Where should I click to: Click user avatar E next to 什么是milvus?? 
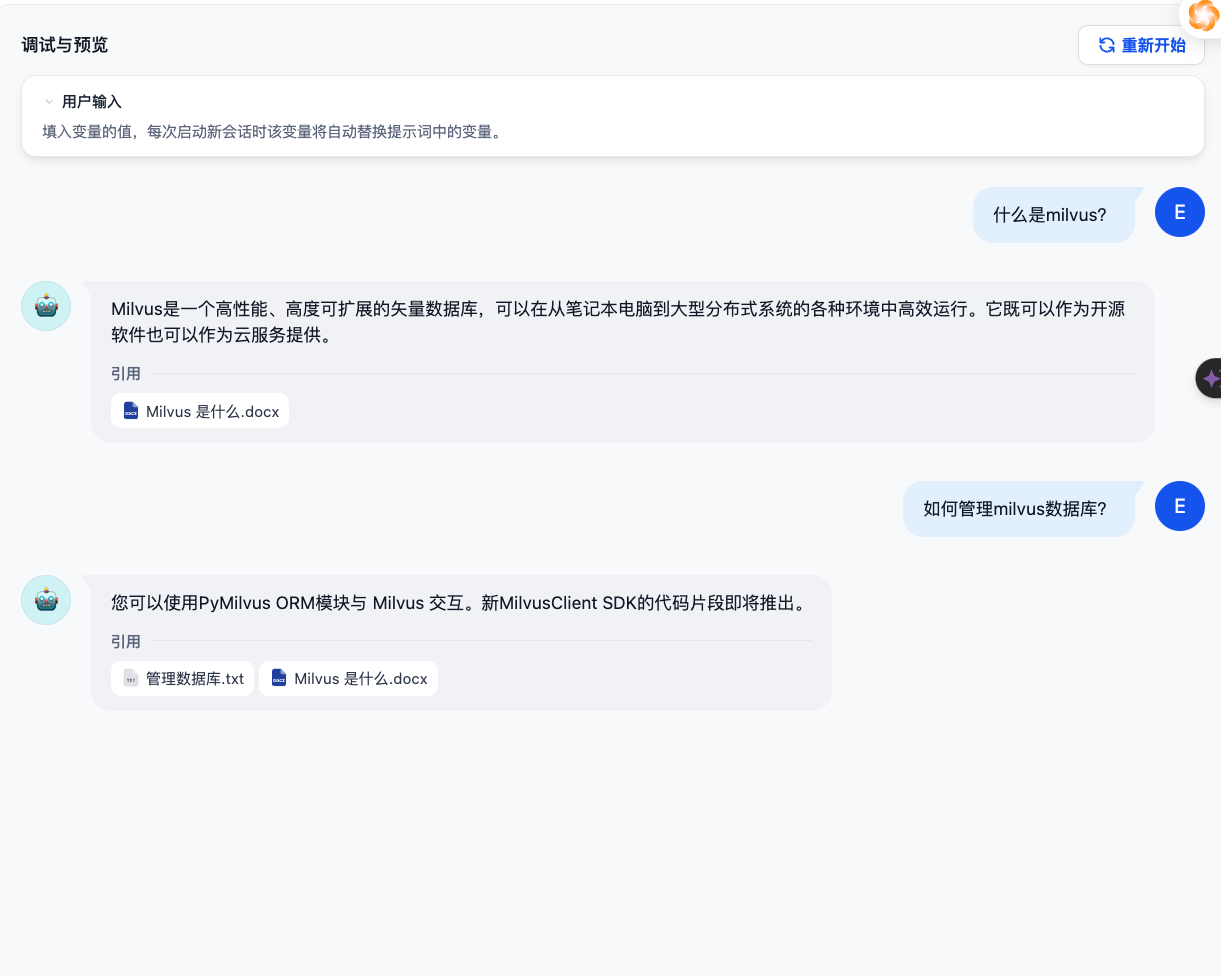pyautogui.click(x=1180, y=212)
